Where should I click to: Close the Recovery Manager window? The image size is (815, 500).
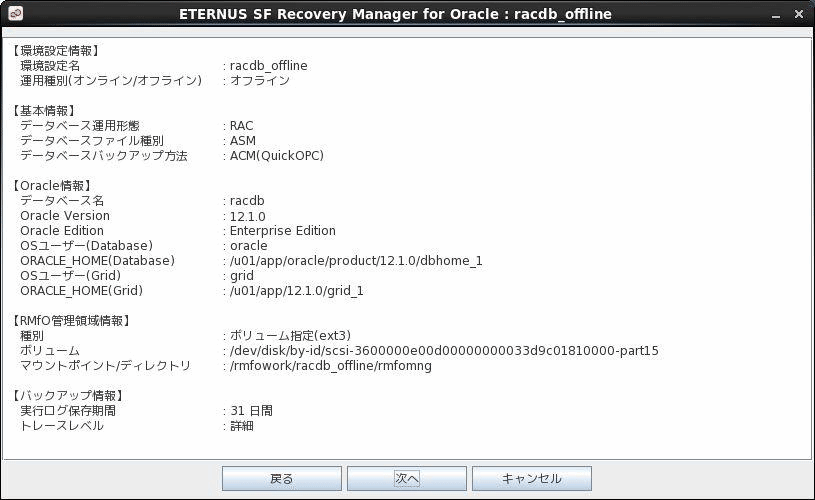799,14
